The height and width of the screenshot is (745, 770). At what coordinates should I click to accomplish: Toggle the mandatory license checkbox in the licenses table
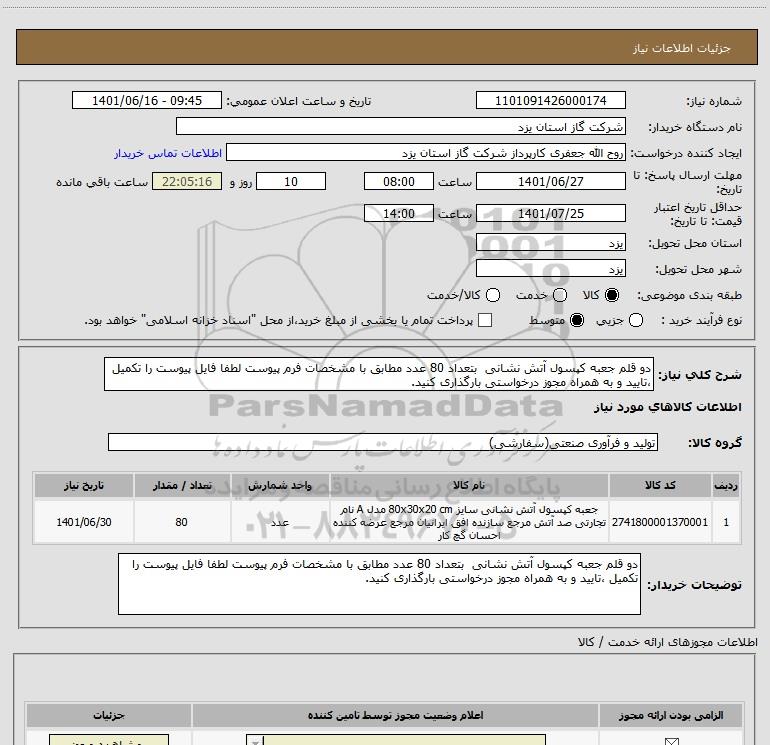pos(671,741)
